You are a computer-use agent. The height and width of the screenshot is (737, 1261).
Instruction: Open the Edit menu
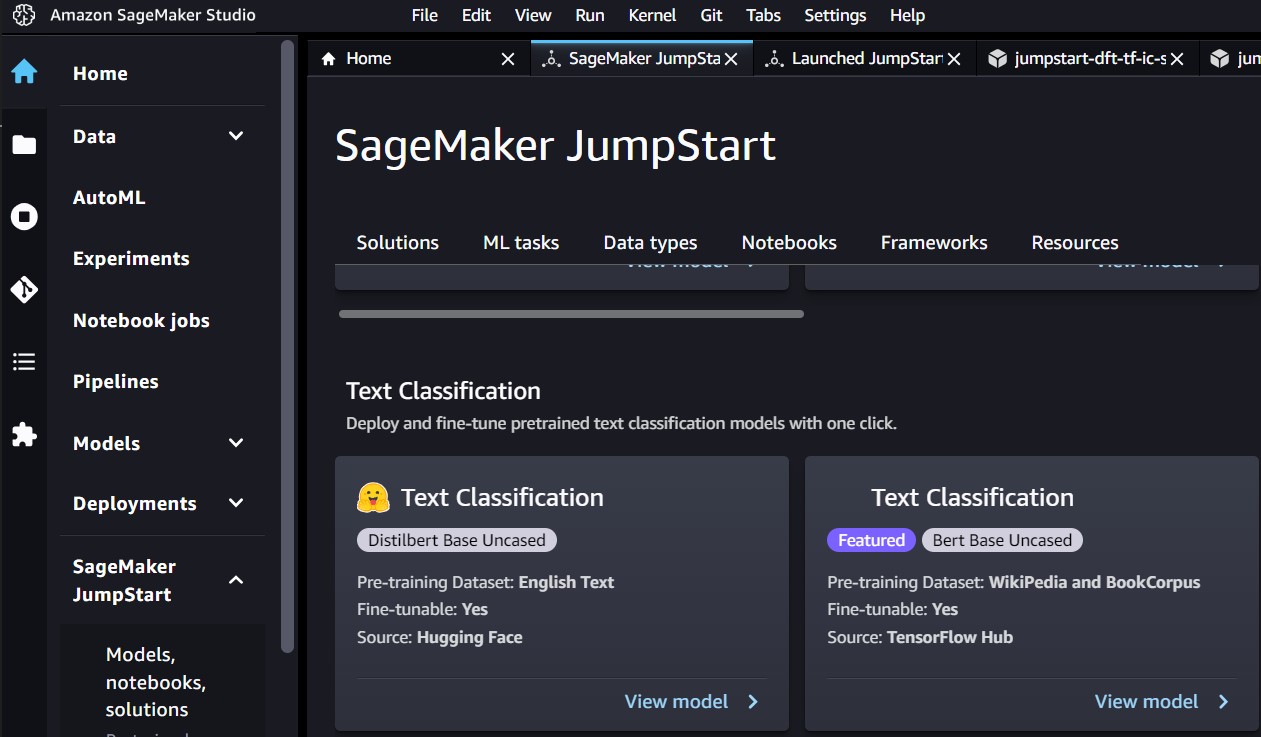click(476, 15)
